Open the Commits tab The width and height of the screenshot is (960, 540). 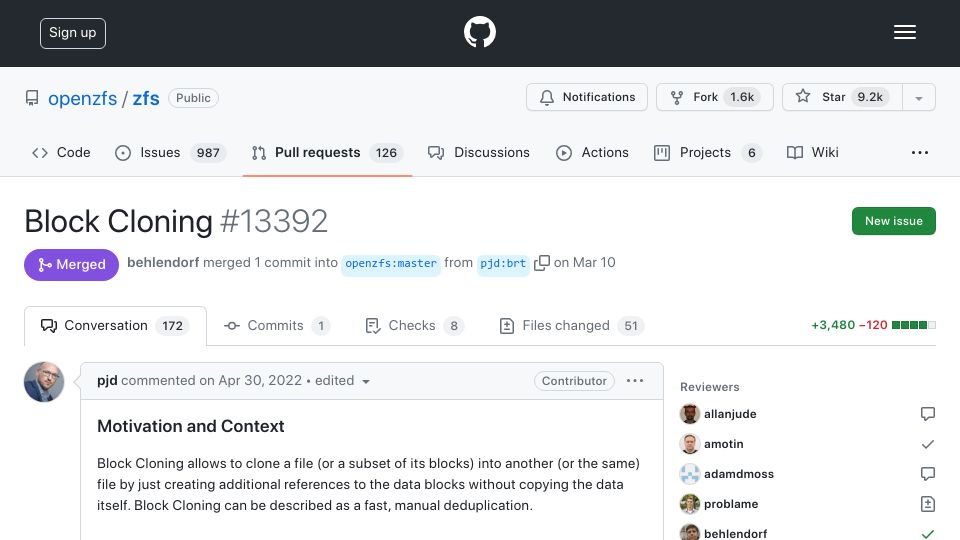(x=277, y=326)
